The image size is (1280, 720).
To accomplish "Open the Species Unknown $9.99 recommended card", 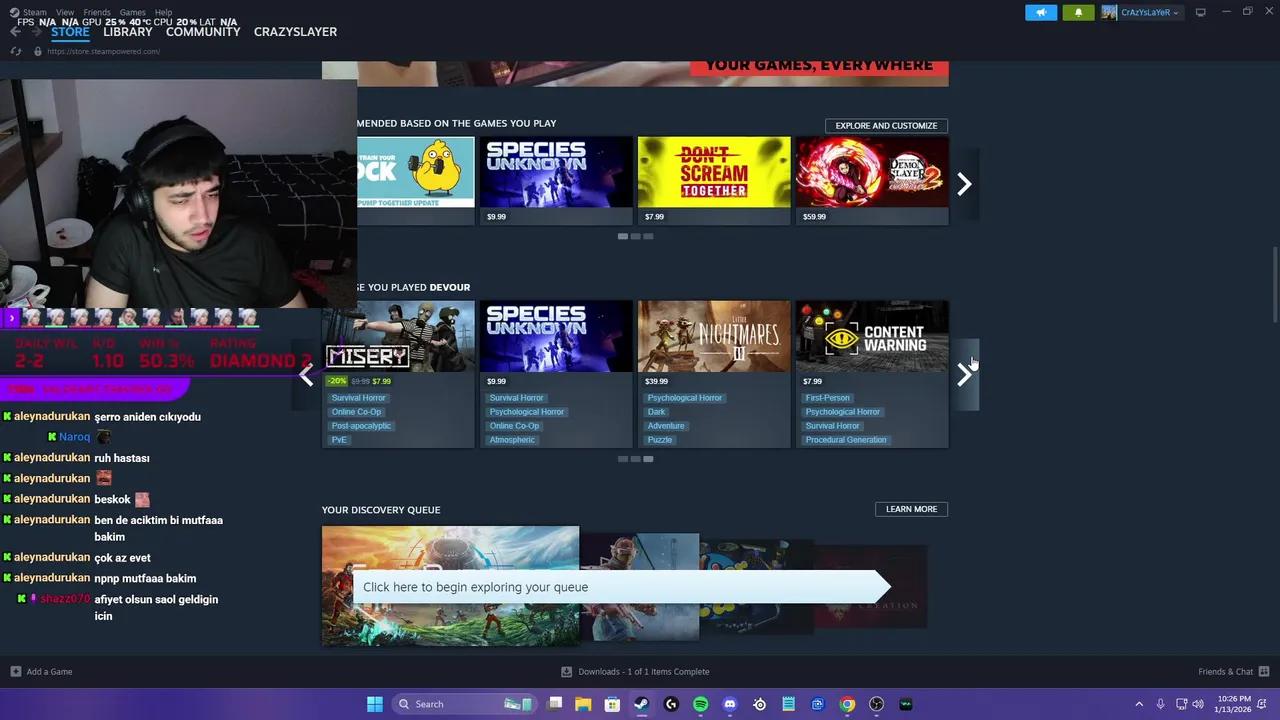I will (556, 180).
